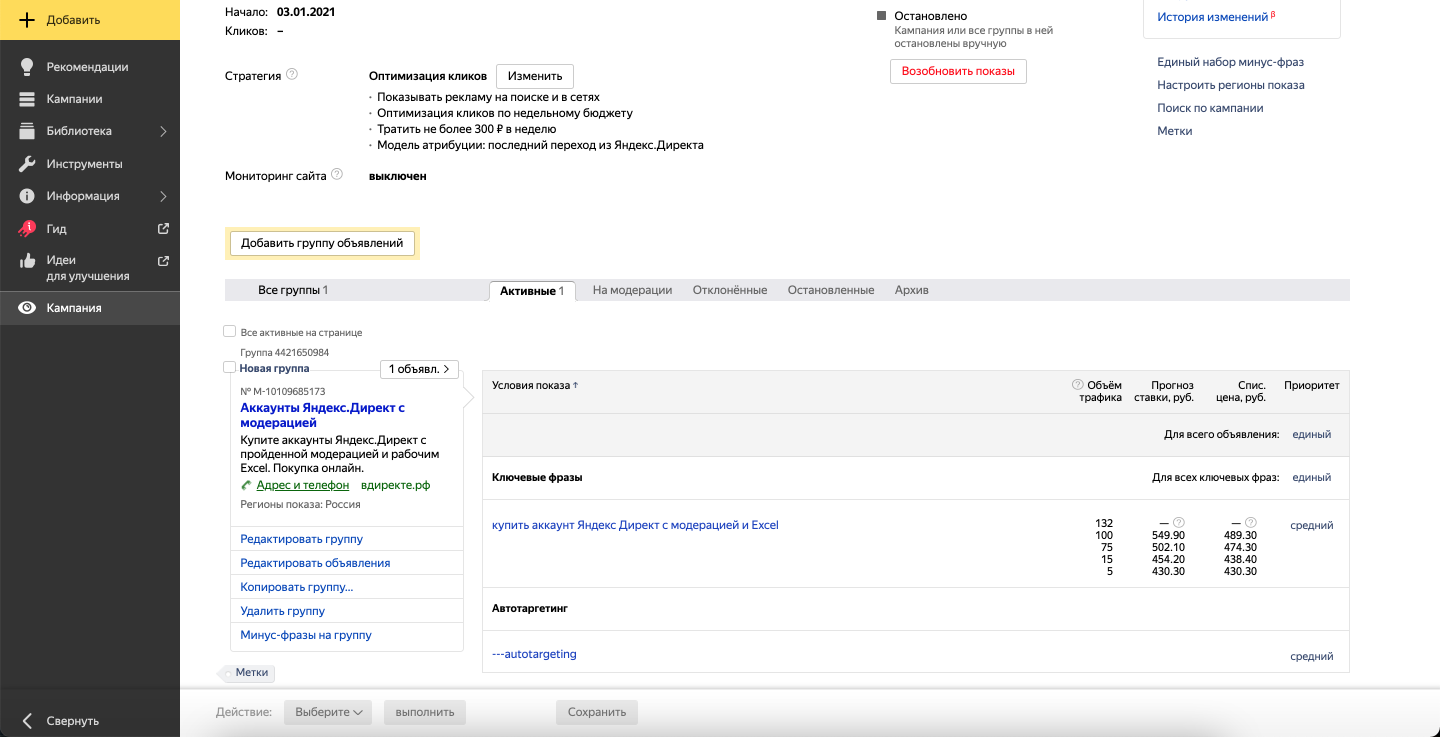Click phone icon beside Адрес и телефон
The width and height of the screenshot is (1440, 737).
(246, 485)
